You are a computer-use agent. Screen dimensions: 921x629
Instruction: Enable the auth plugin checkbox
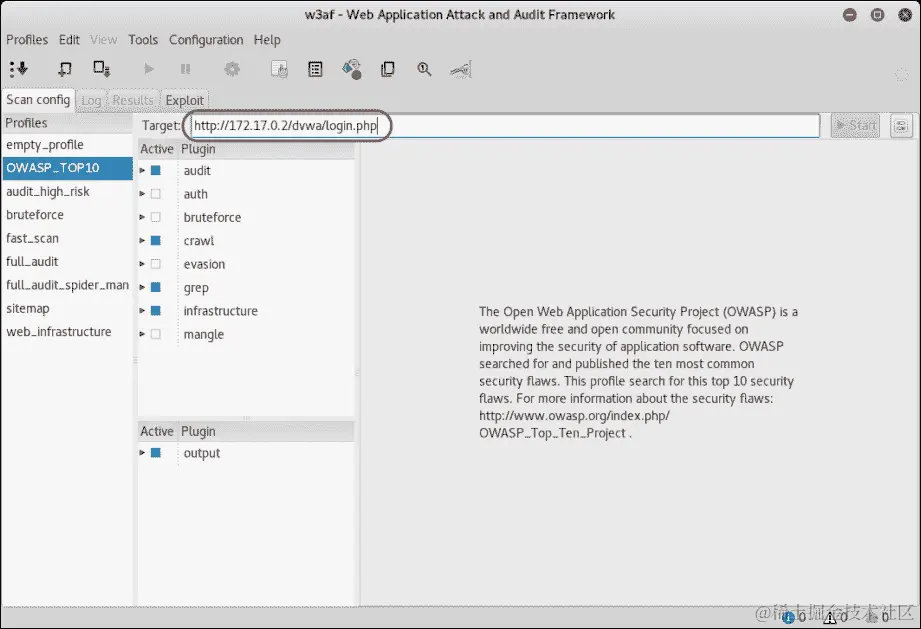tap(156, 194)
